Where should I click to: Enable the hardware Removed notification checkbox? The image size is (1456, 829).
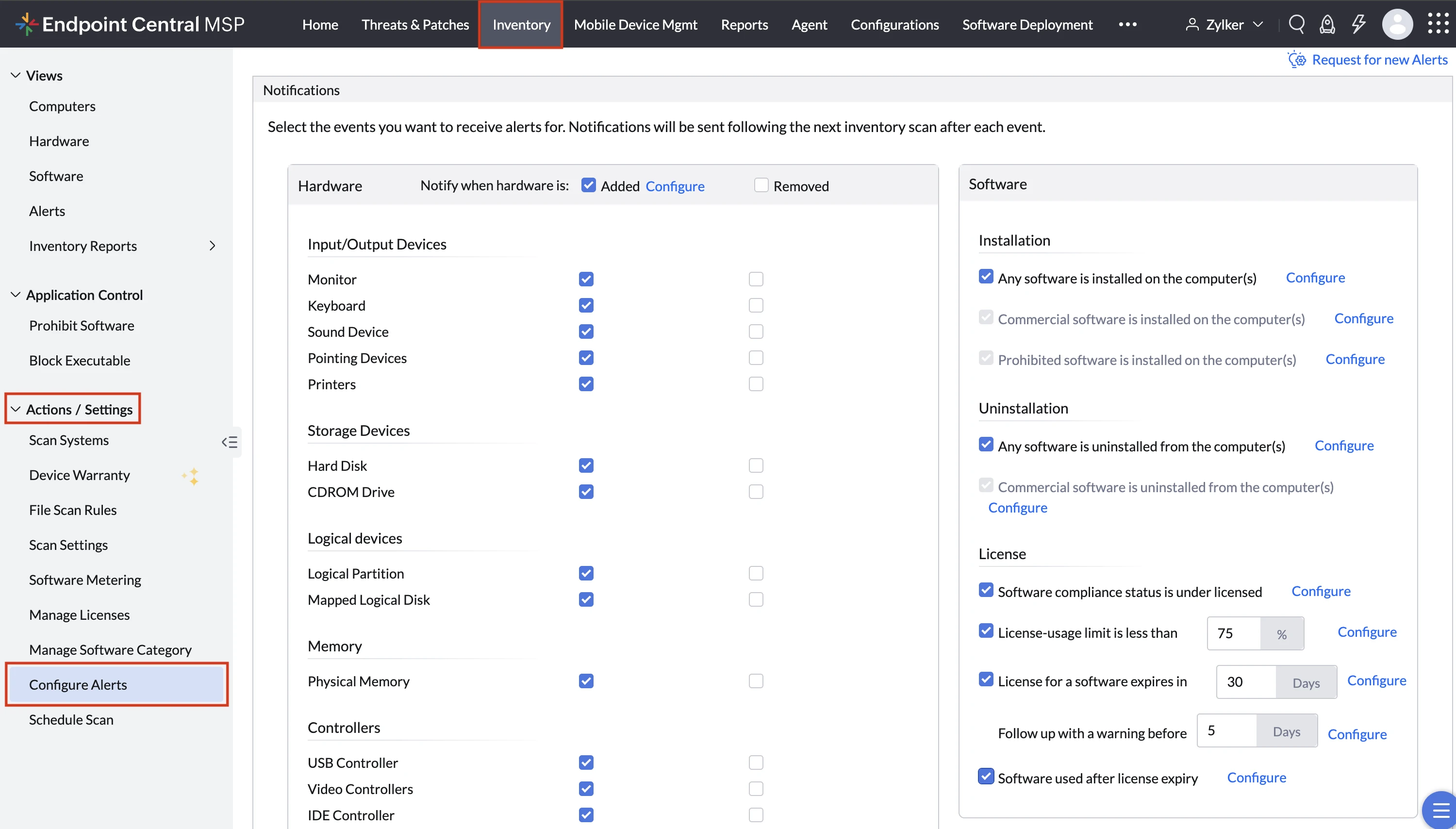pos(761,185)
